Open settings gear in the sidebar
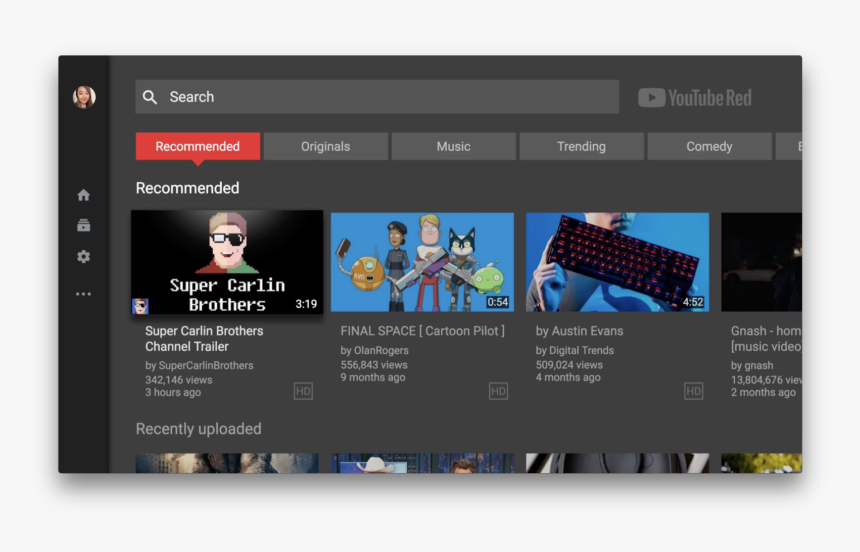 tap(83, 256)
